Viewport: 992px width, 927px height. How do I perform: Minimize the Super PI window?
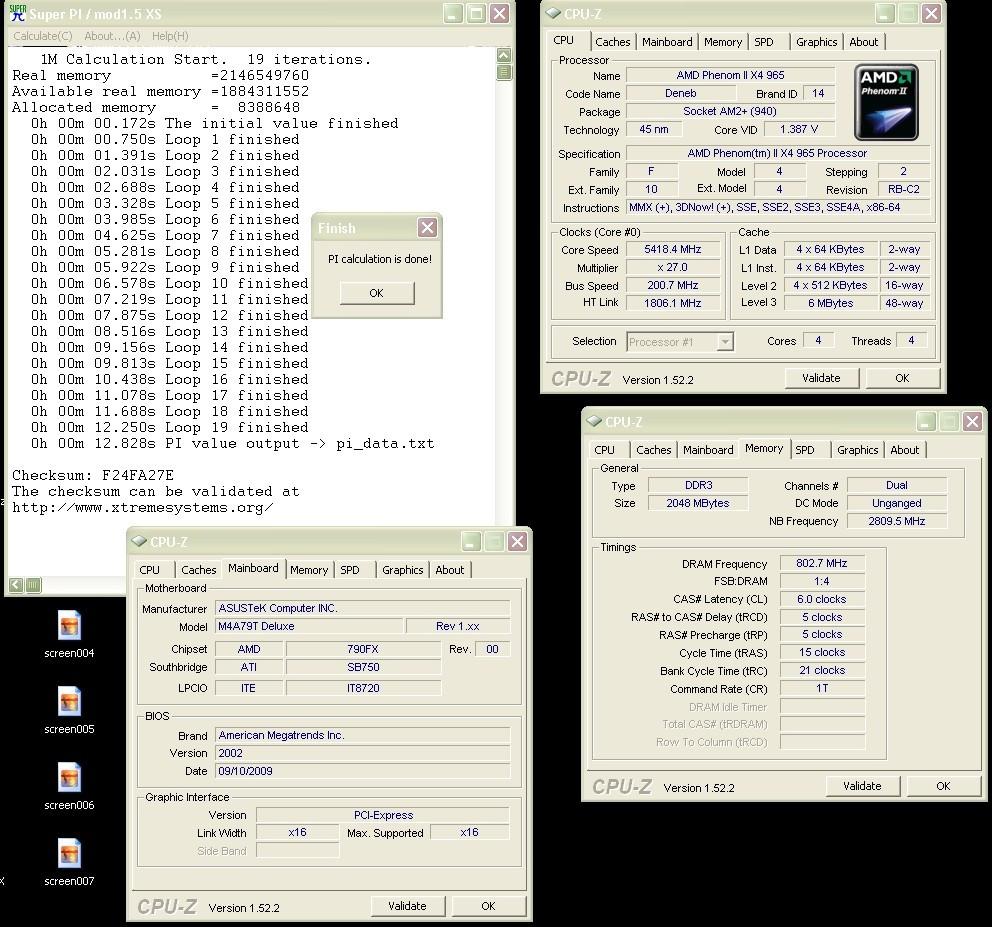pyautogui.click(x=453, y=13)
